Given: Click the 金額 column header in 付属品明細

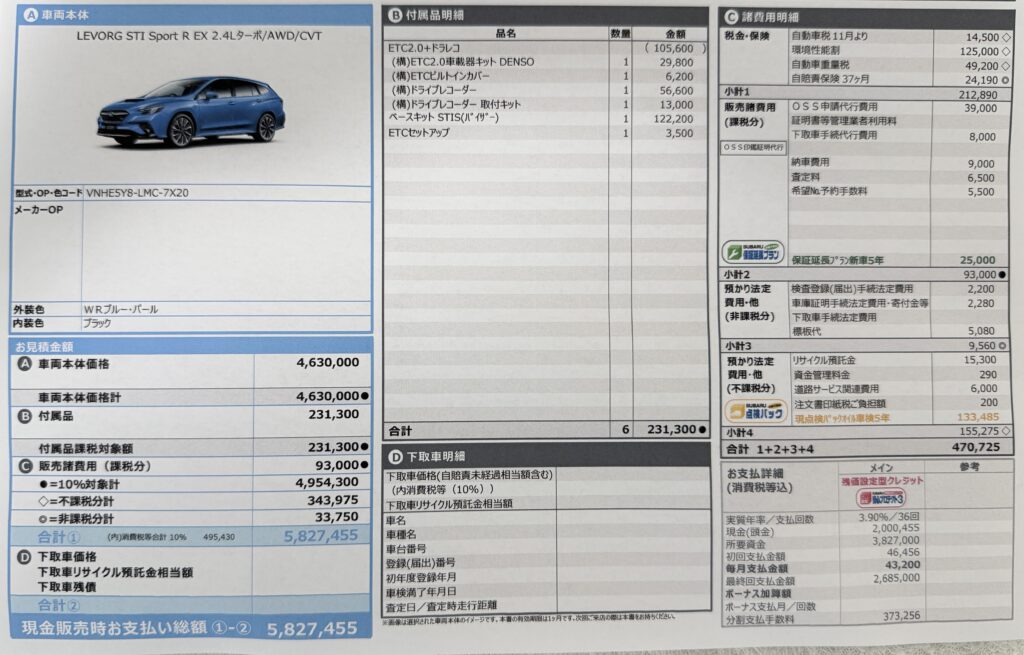Looking at the screenshot, I should point(675,34).
